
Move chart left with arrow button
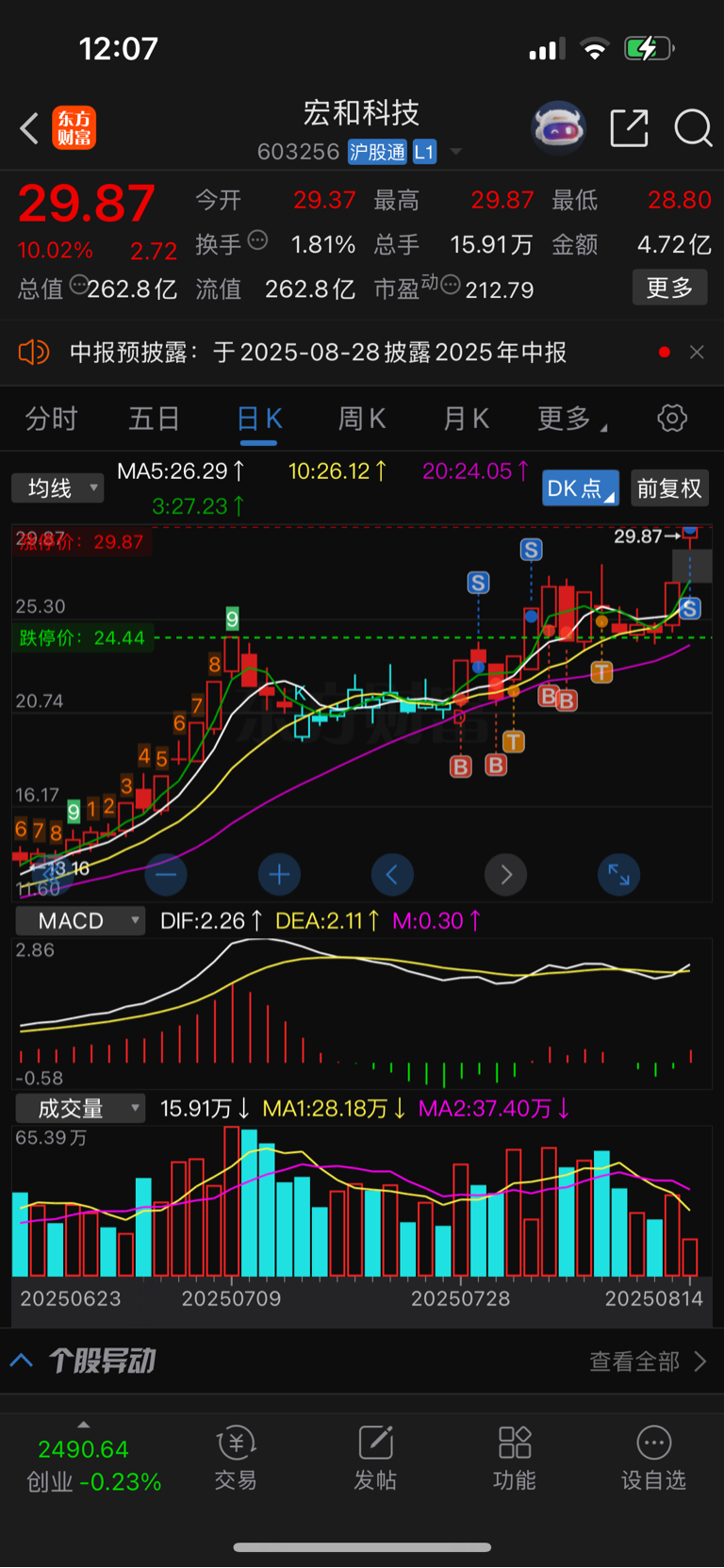(392, 875)
